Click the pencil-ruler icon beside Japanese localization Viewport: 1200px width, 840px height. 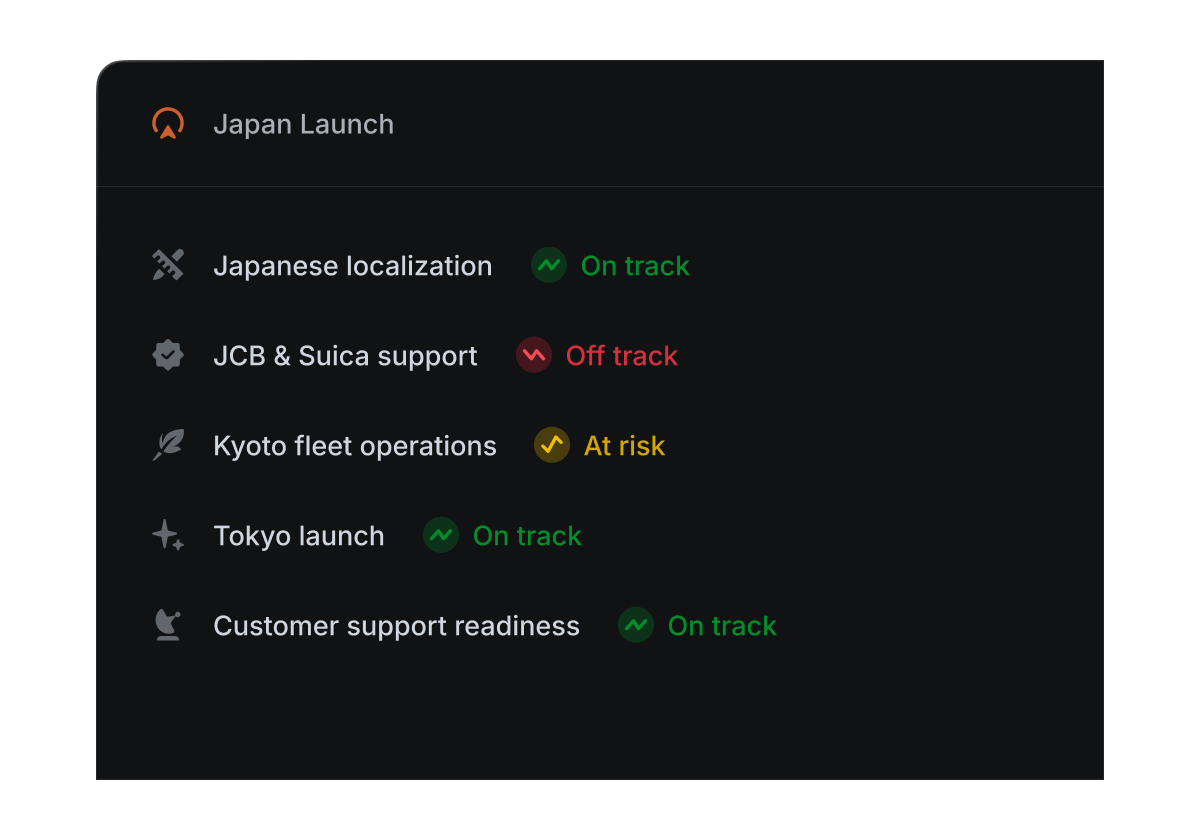tap(168, 265)
